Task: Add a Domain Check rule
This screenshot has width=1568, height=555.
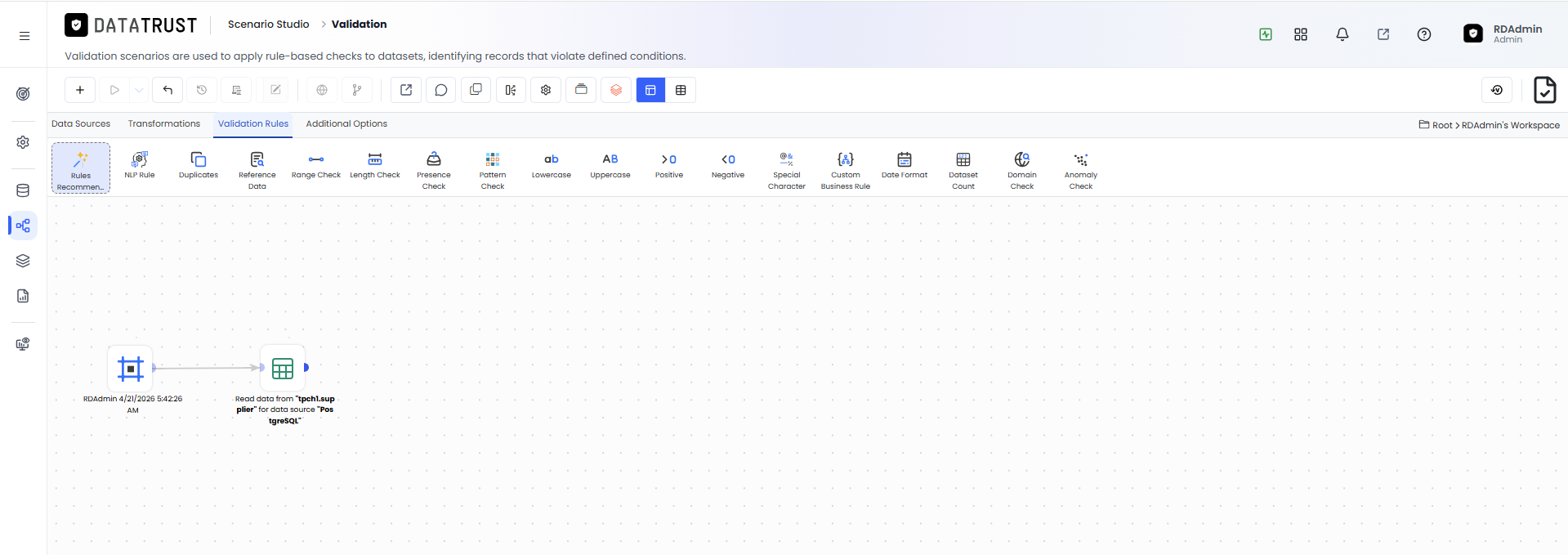Action: (x=1022, y=170)
